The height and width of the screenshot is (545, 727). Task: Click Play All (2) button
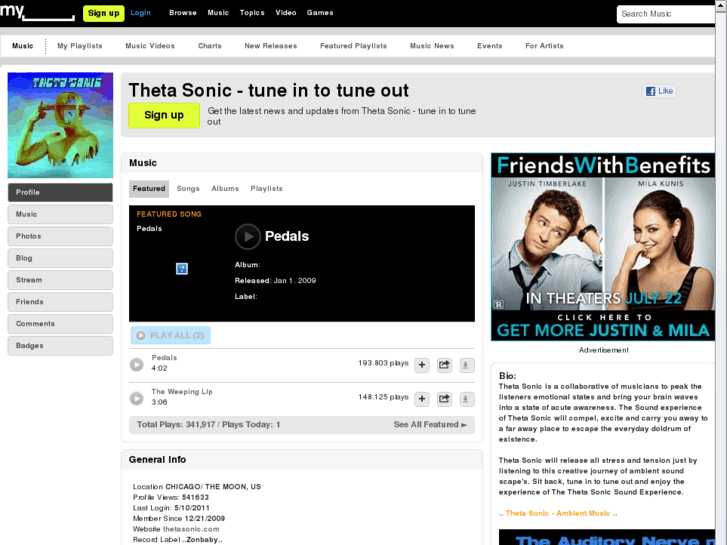pos(171,335)
